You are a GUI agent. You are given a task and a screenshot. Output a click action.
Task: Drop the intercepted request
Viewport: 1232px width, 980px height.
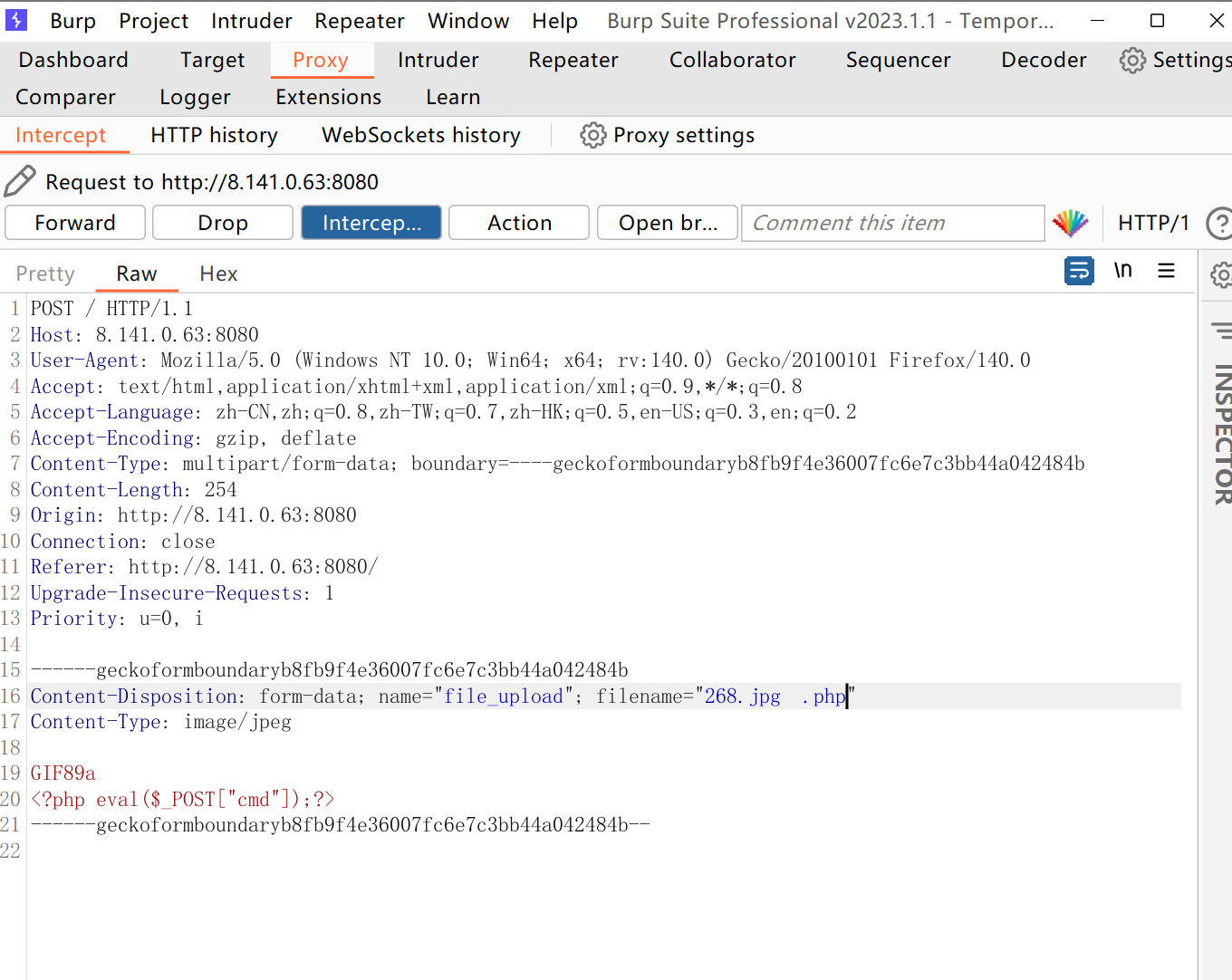(223, 223)
